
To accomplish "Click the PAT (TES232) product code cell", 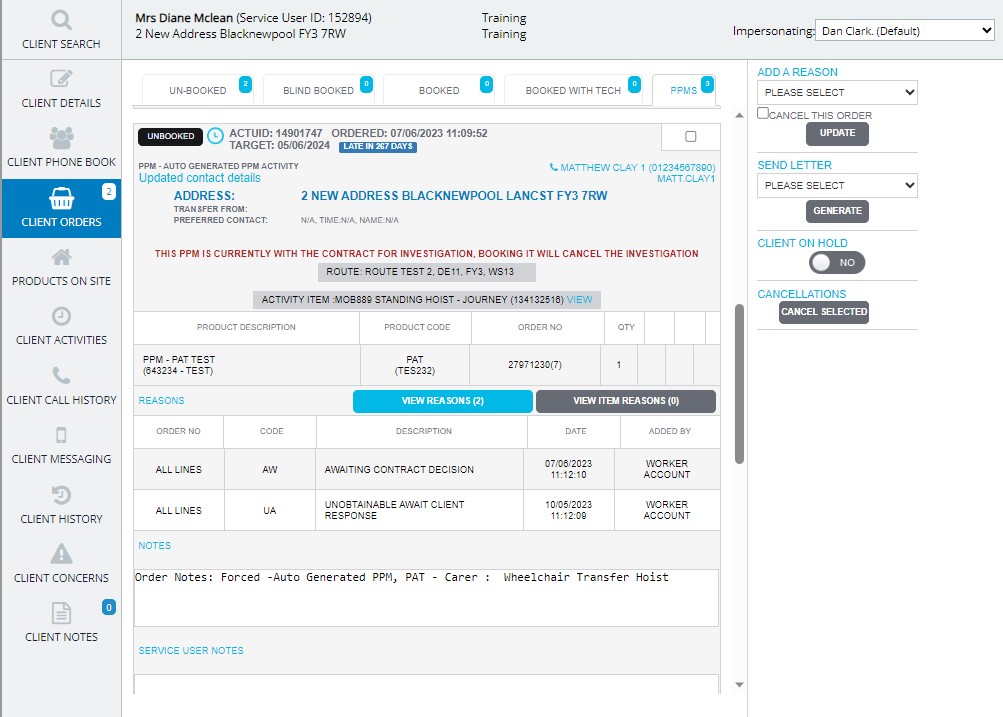I will pyautogui.click(x=415, y=365).
